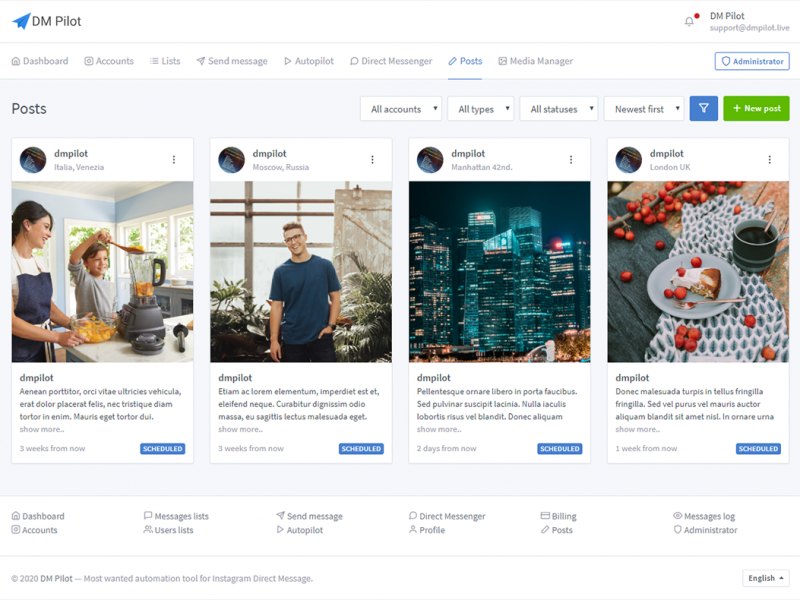
Task: Open options menu for Moscow, Russia post
Action: pos(372,160)
